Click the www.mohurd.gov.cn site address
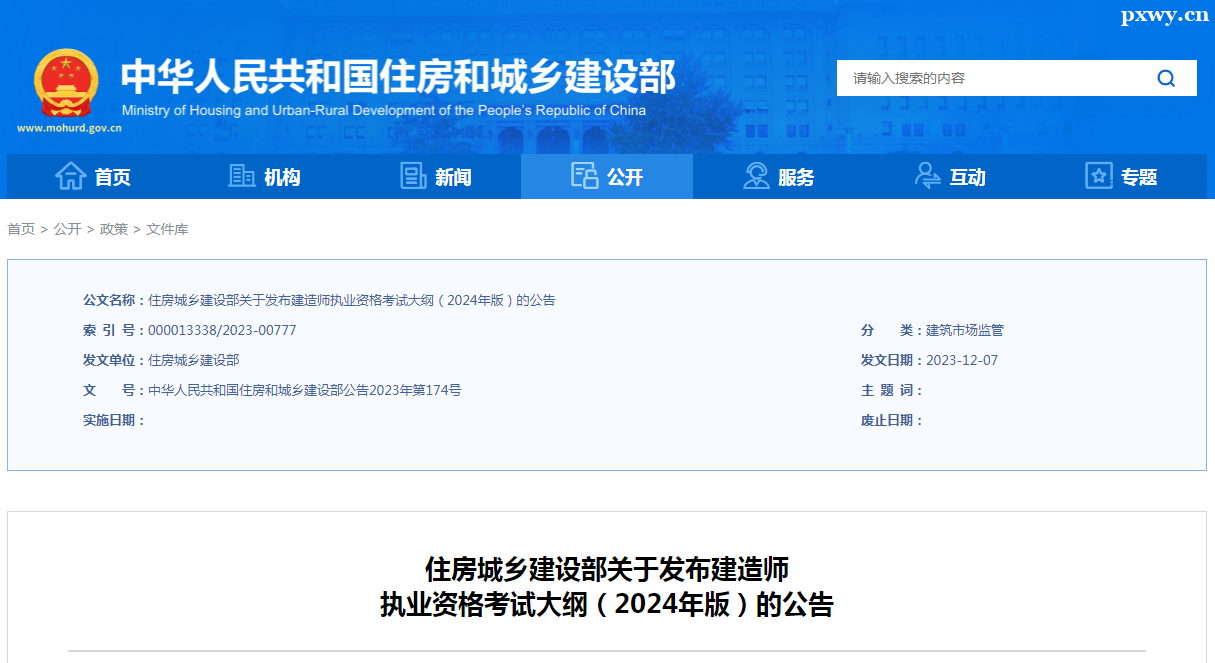1215x663 pixels. pos(69,128)
